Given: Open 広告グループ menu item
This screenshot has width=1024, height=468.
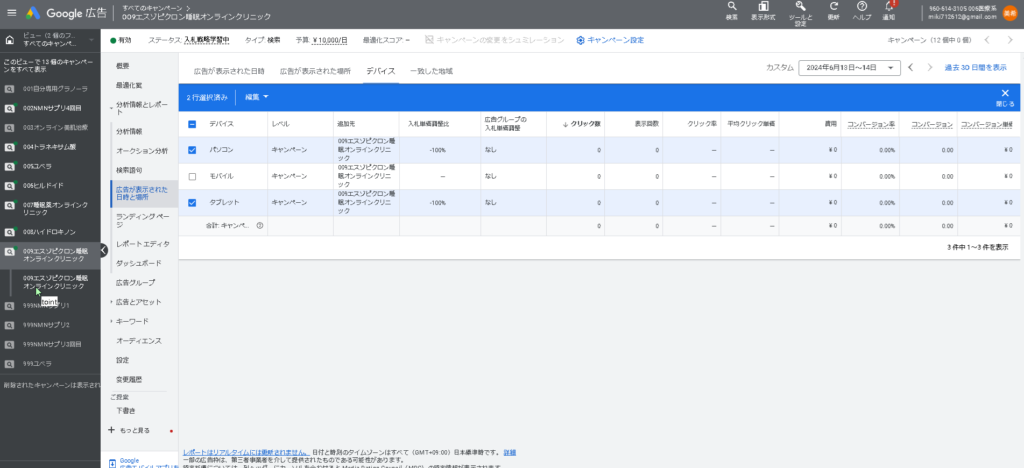Looking at the screenshot, I should [135, 283].
